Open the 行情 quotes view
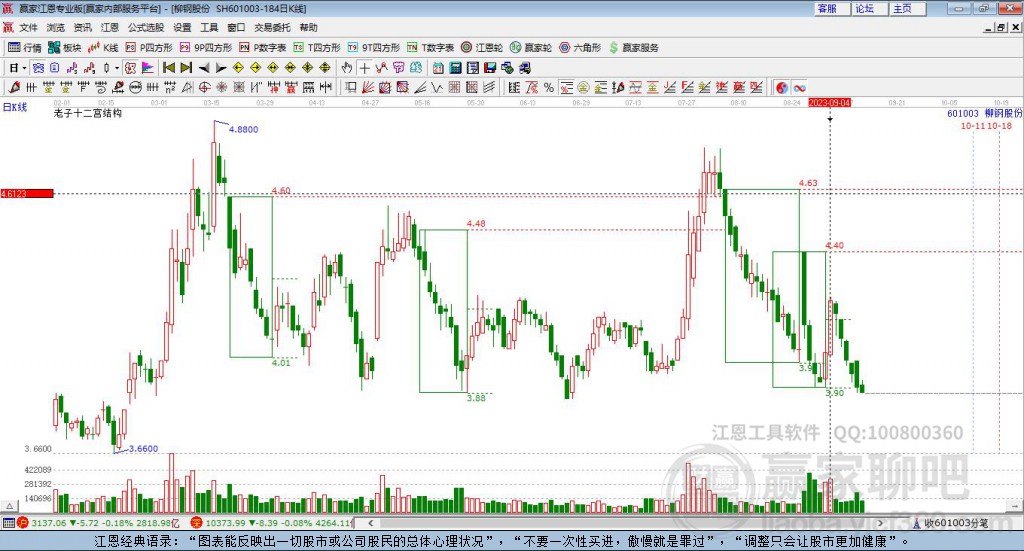The height and width of the screenshot is (551, 1024). click(x=25, y=48)
